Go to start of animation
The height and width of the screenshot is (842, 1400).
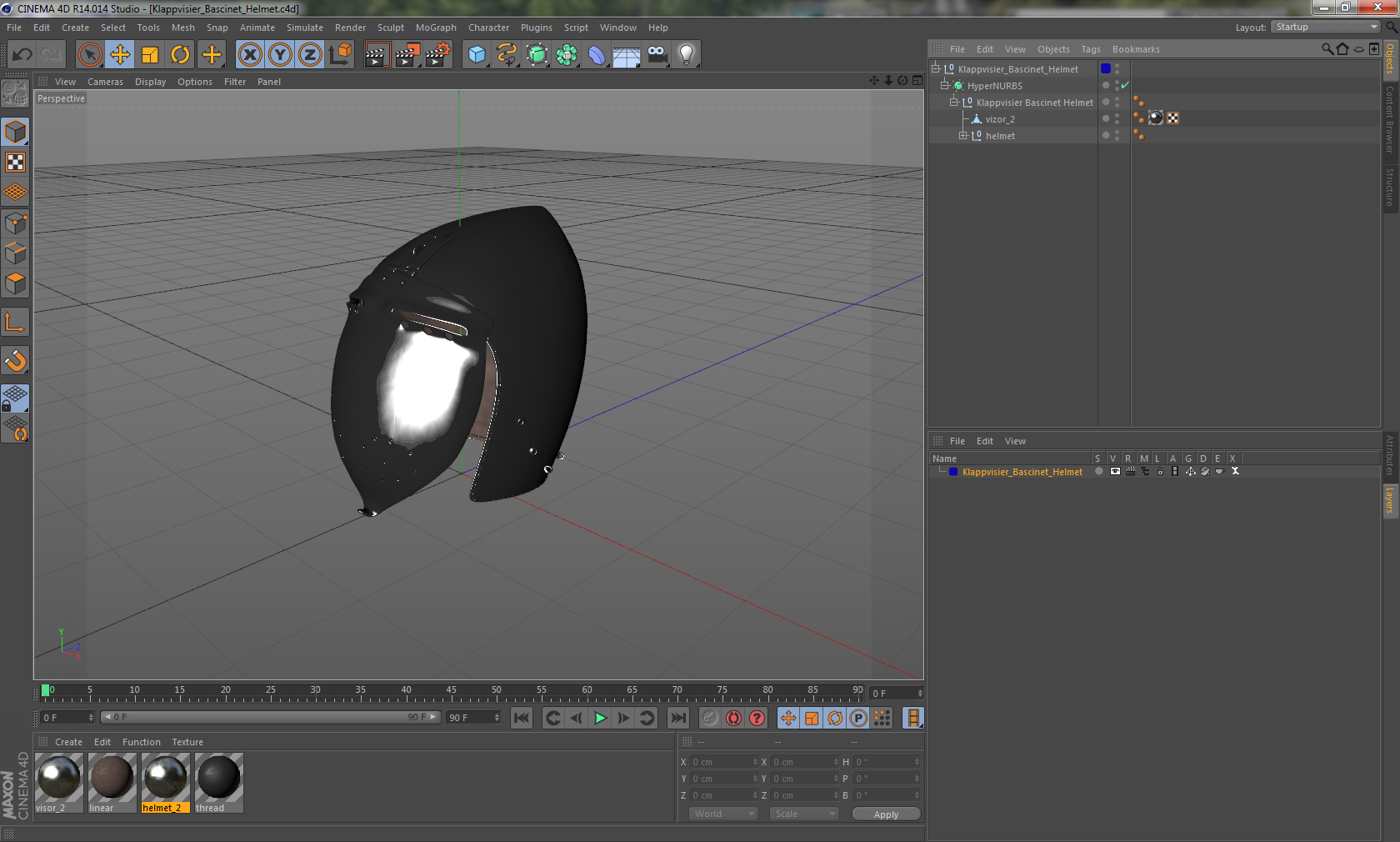[522, 718]
